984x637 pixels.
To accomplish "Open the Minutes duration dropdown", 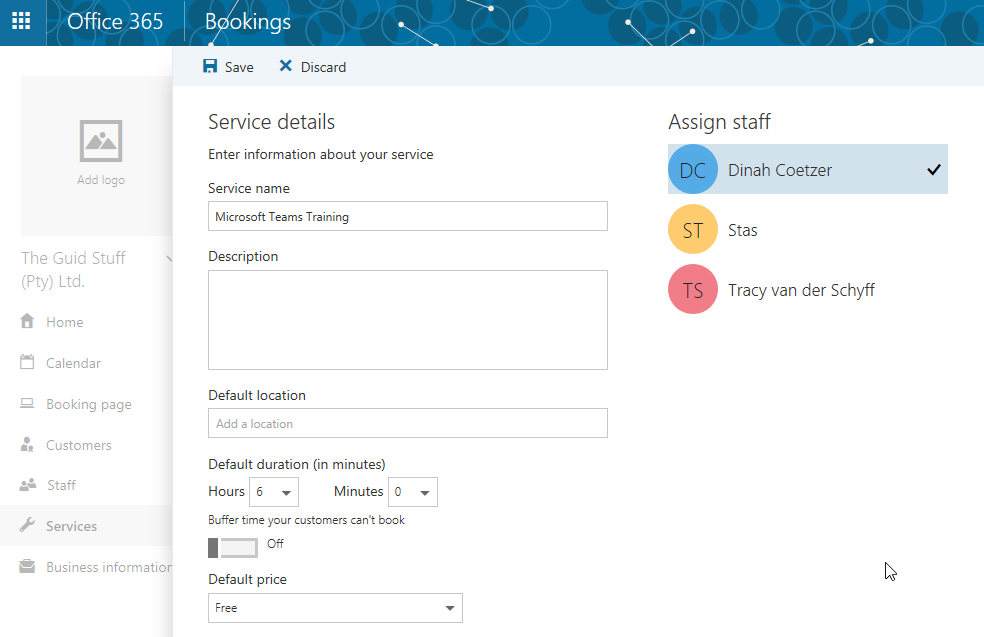I will coord(412,492).
